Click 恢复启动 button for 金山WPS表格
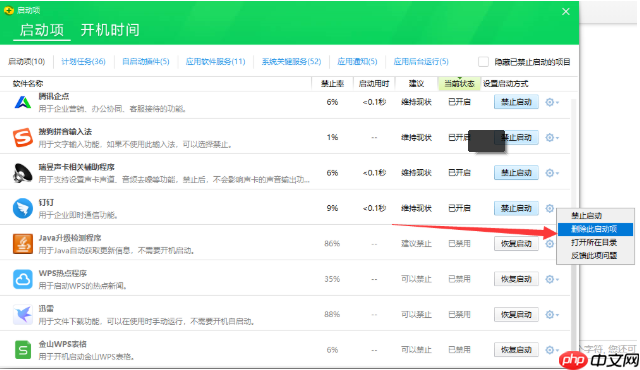This screenshot has height=370, width=640. point(516,350)
